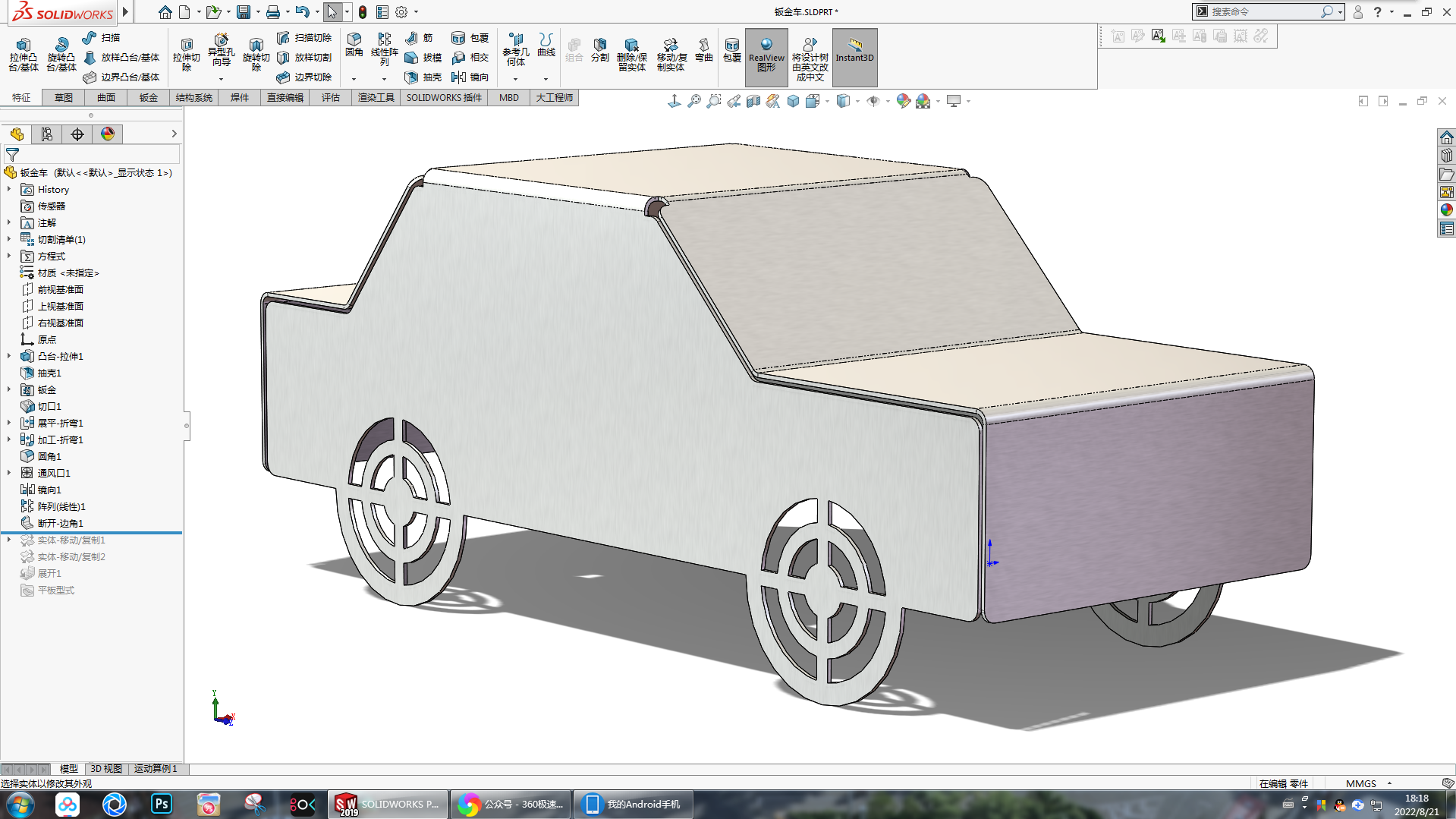Open Photoshop from the Windows taskbar
Image resolution: width=1456 pixels, height=819 pixels.
point(162,804)
